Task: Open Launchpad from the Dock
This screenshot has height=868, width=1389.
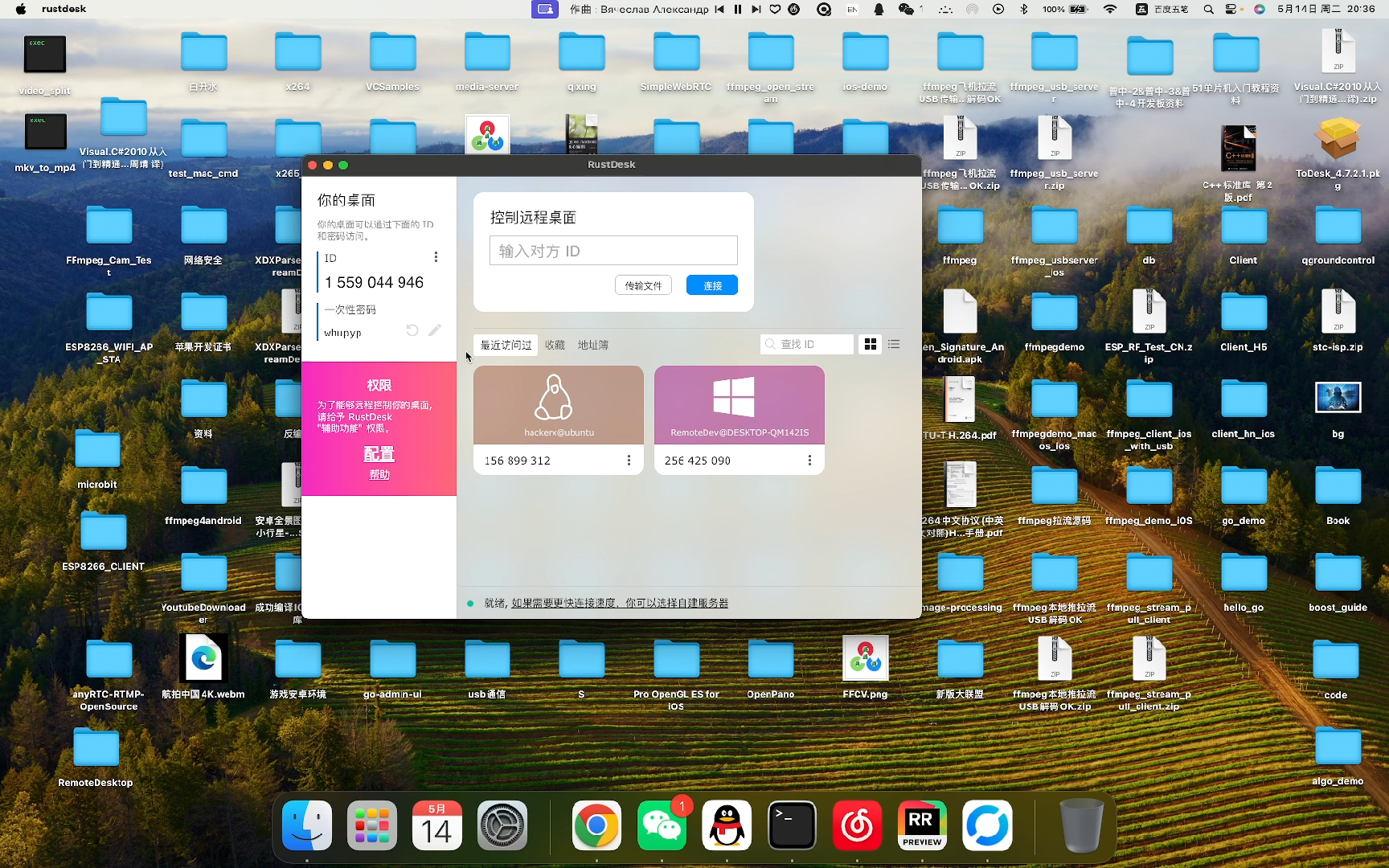Action: tap(372, 825)
